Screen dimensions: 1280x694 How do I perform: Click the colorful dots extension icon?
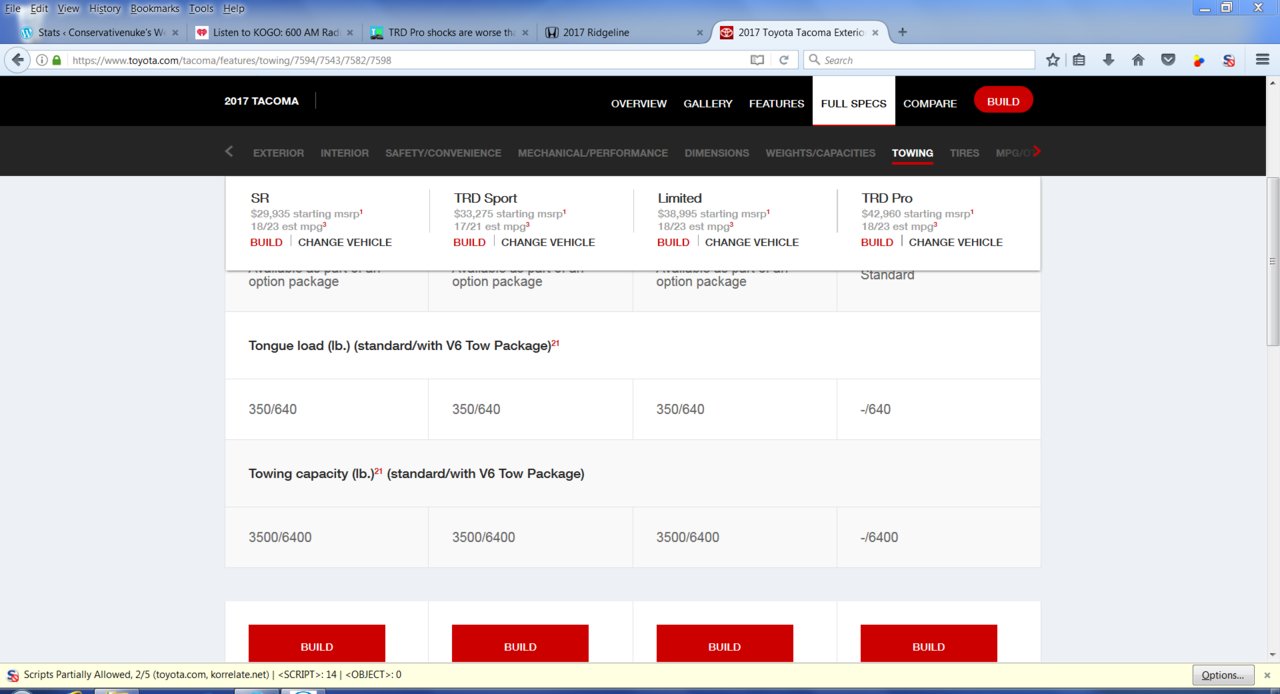coord(1199,60)
